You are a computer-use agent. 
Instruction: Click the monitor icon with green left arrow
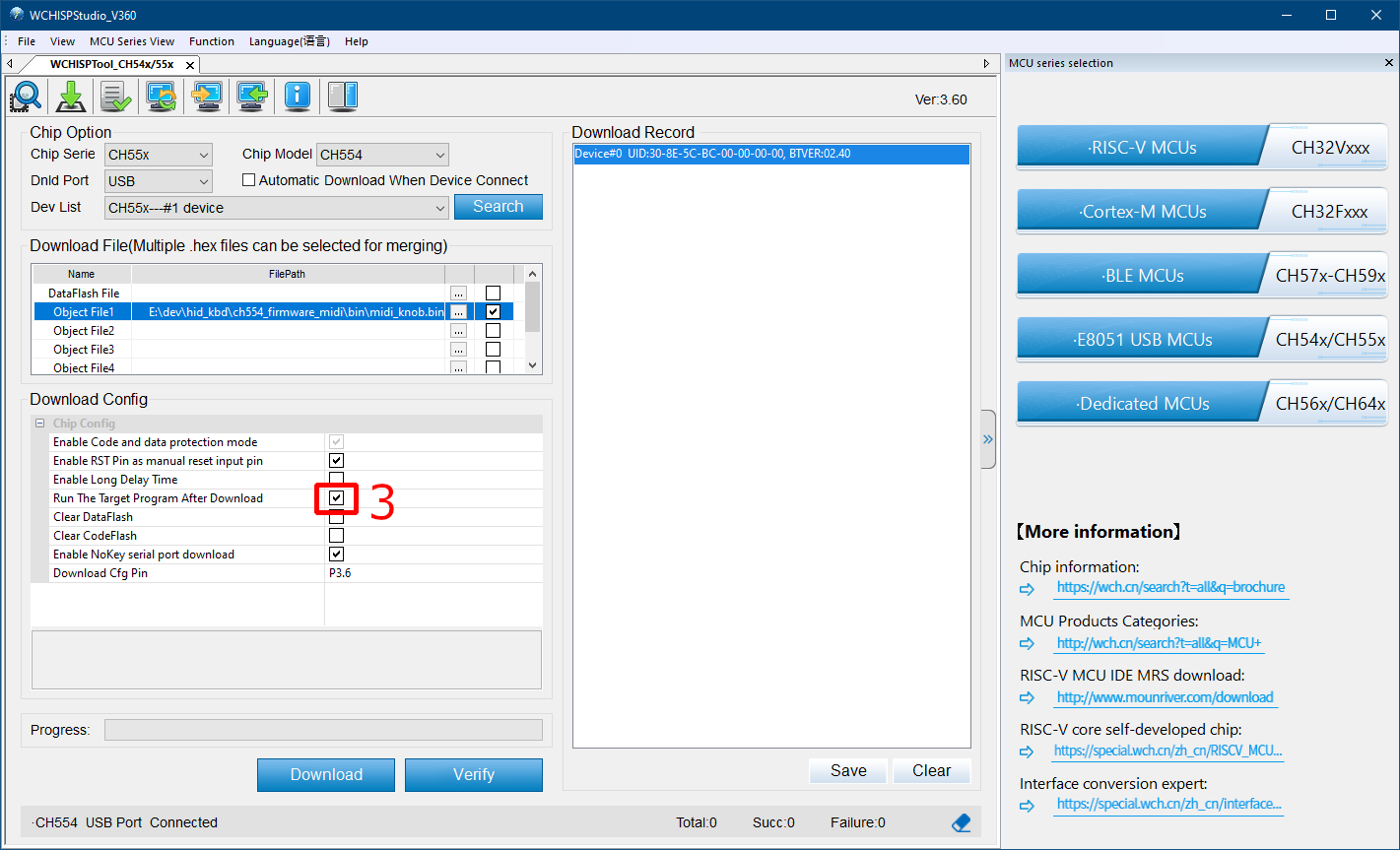251,96
